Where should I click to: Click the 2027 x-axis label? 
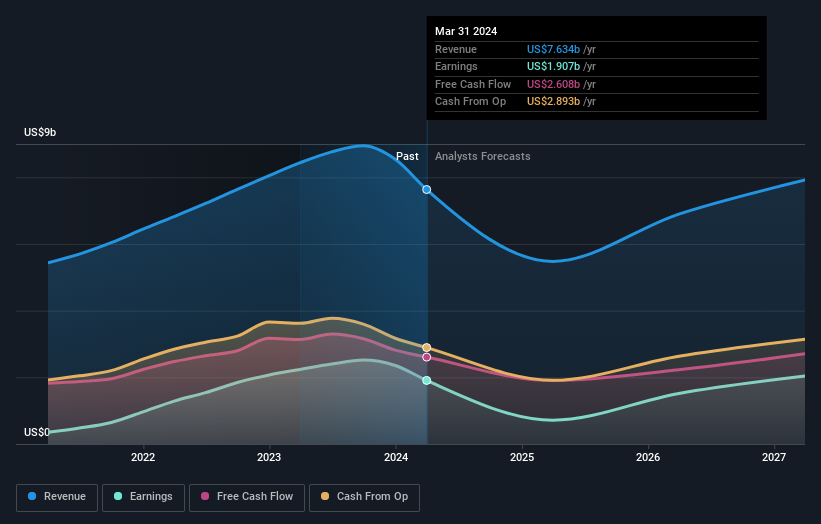click(774, 457)
